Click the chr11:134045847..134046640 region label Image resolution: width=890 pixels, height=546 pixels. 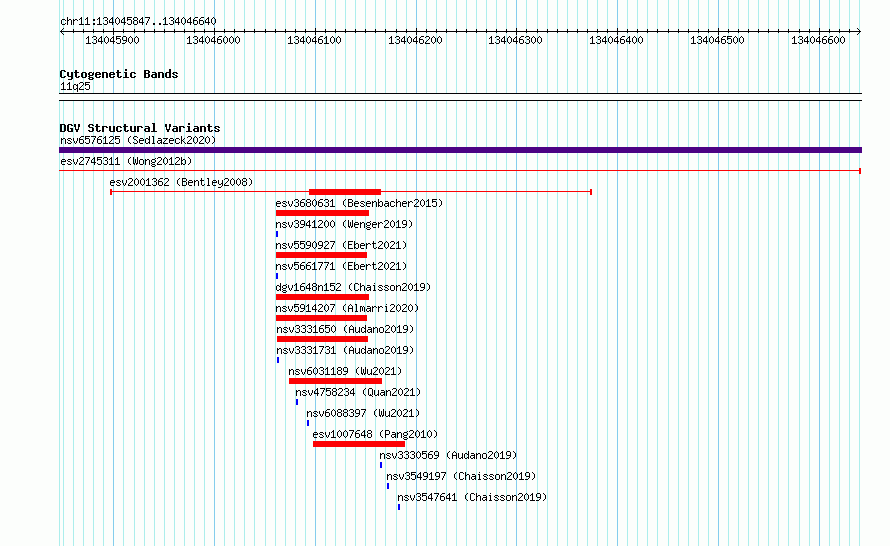click(138, 22)
